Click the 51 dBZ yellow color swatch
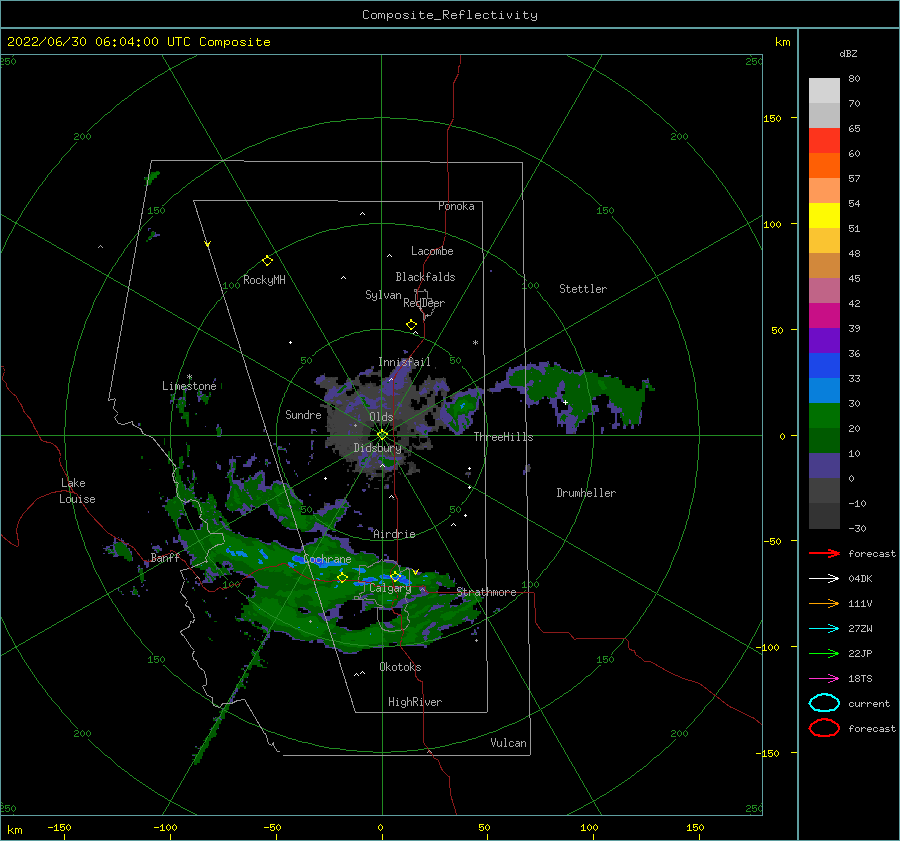The width and height of the screenshot is (900, 841). pyautogui.click(x=824, y=215)
